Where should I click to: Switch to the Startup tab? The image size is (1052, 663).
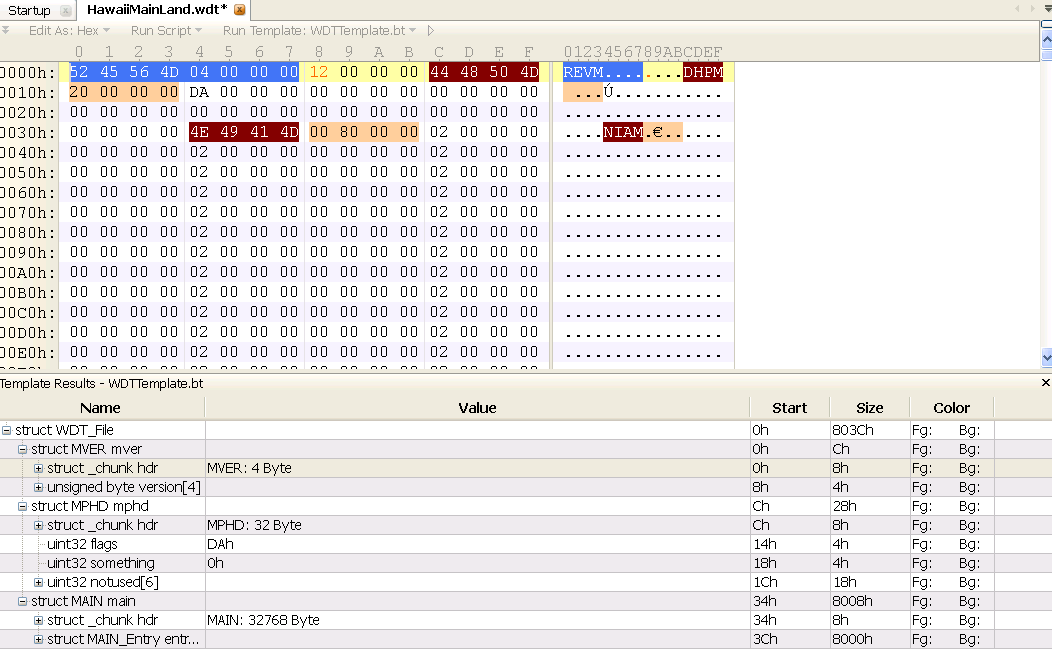[x=30, y=11]
